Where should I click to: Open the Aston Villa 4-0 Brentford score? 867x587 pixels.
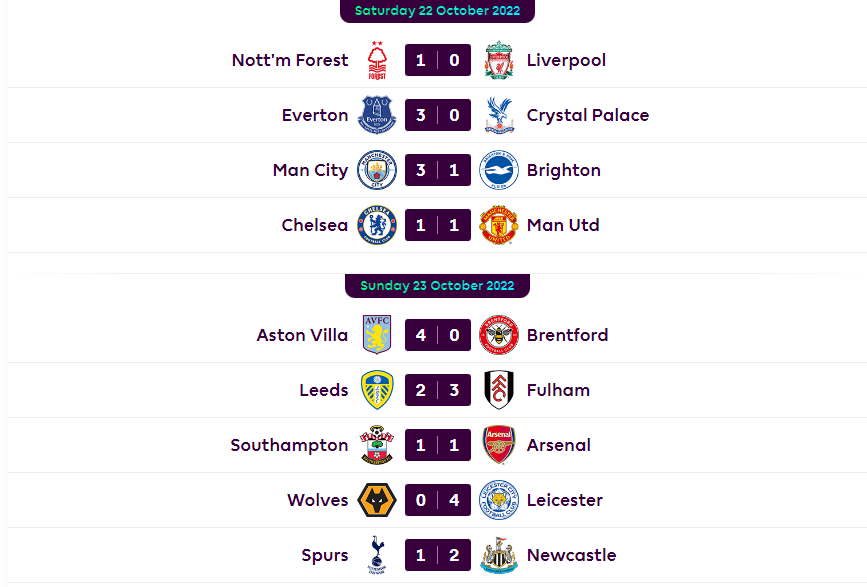point(437,335)
